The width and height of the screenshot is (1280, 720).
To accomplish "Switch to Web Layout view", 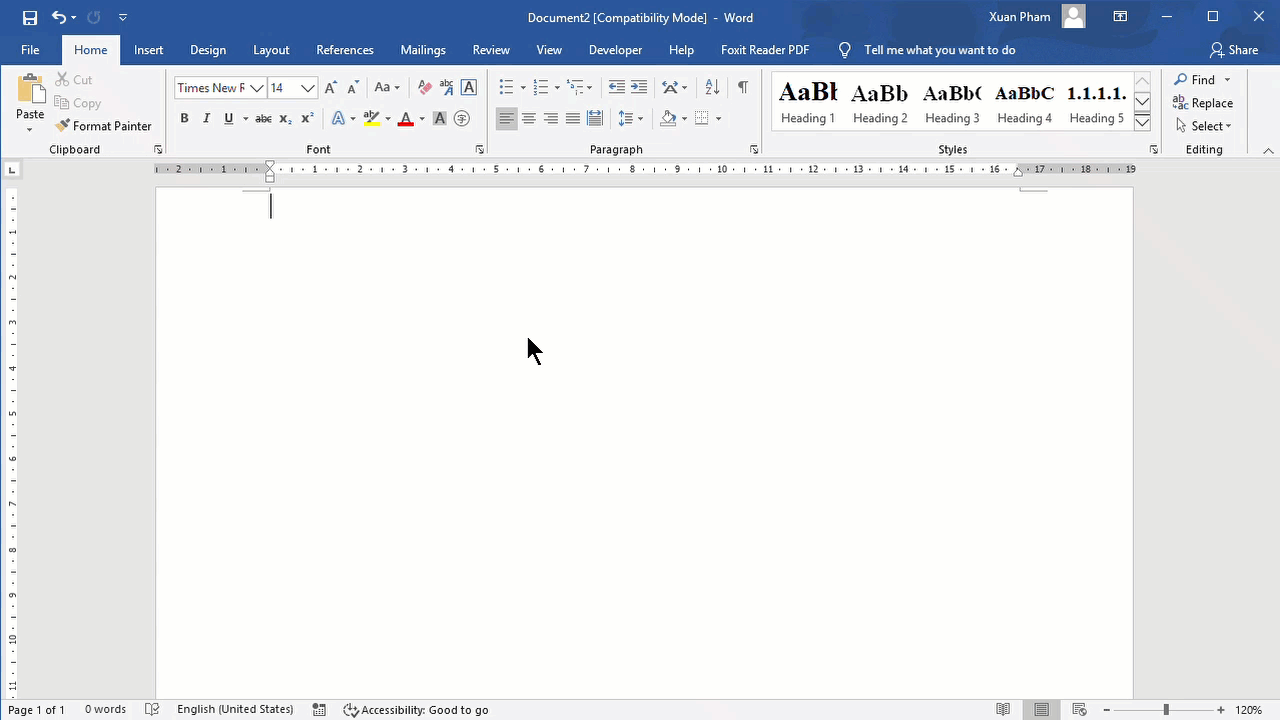I will pos(1079,709).
